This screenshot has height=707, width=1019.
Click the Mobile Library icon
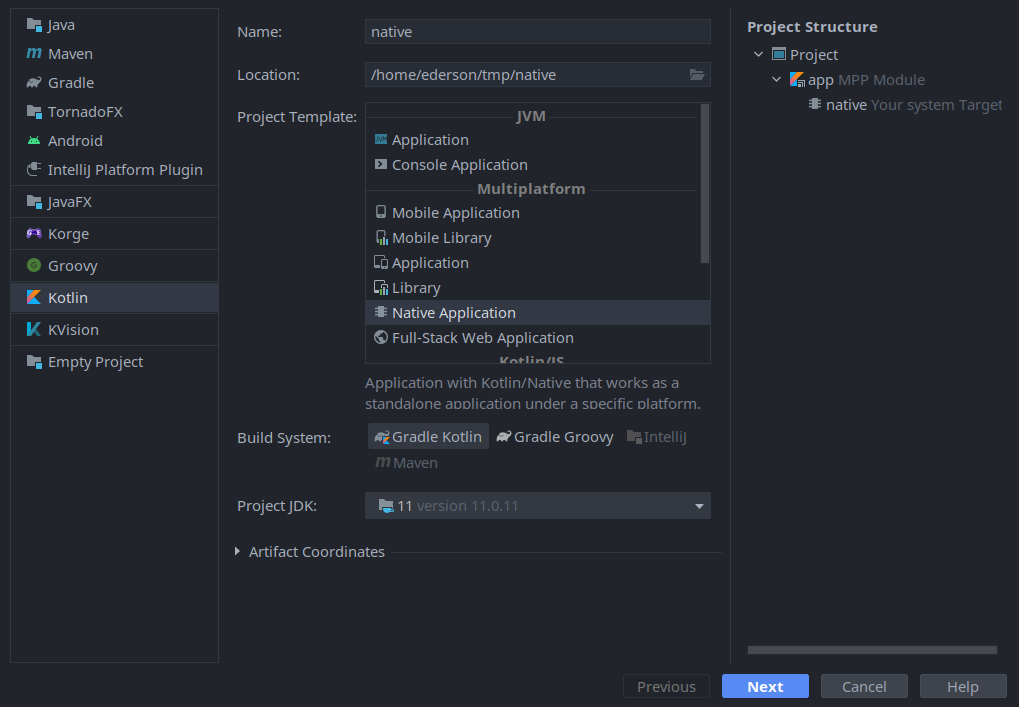(x=381, y=238)
